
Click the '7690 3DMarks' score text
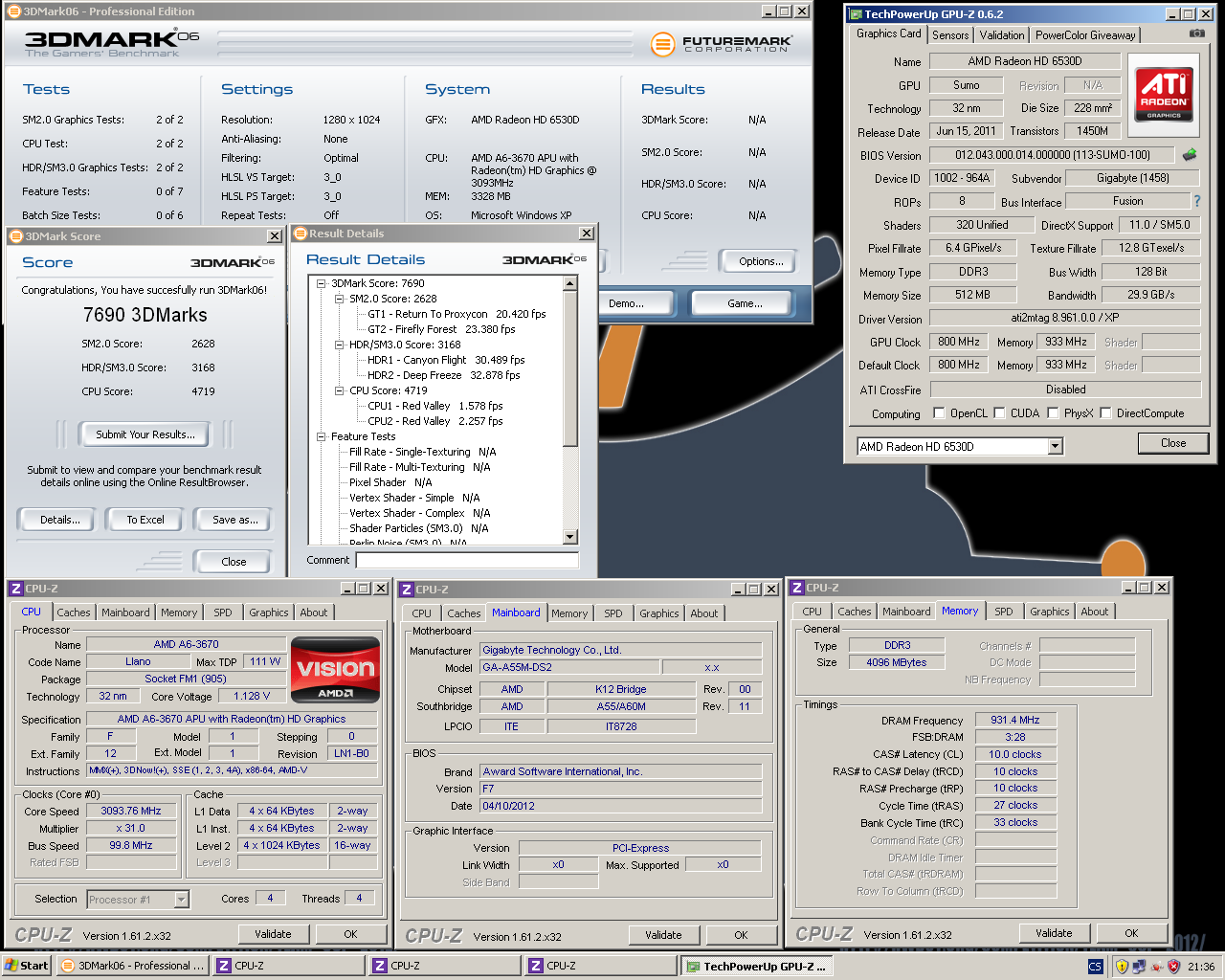coord(145,315)
